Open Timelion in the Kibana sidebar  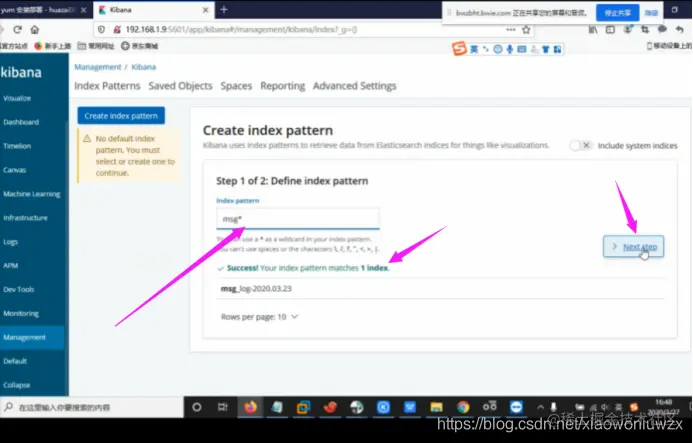point(17,146)
